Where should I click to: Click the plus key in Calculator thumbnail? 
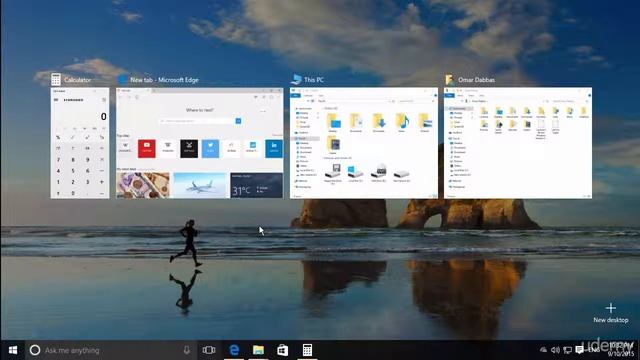(x=102, y=182)
